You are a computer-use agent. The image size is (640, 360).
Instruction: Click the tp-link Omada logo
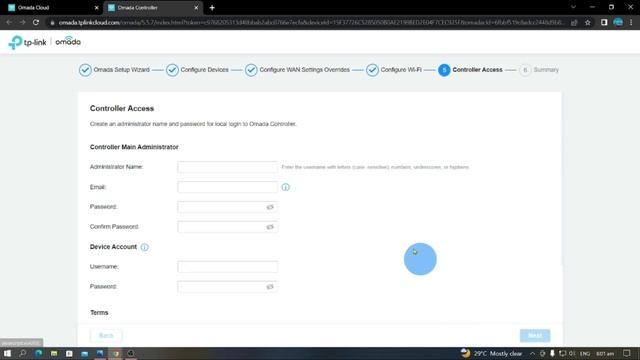click(x=44, y=42)
